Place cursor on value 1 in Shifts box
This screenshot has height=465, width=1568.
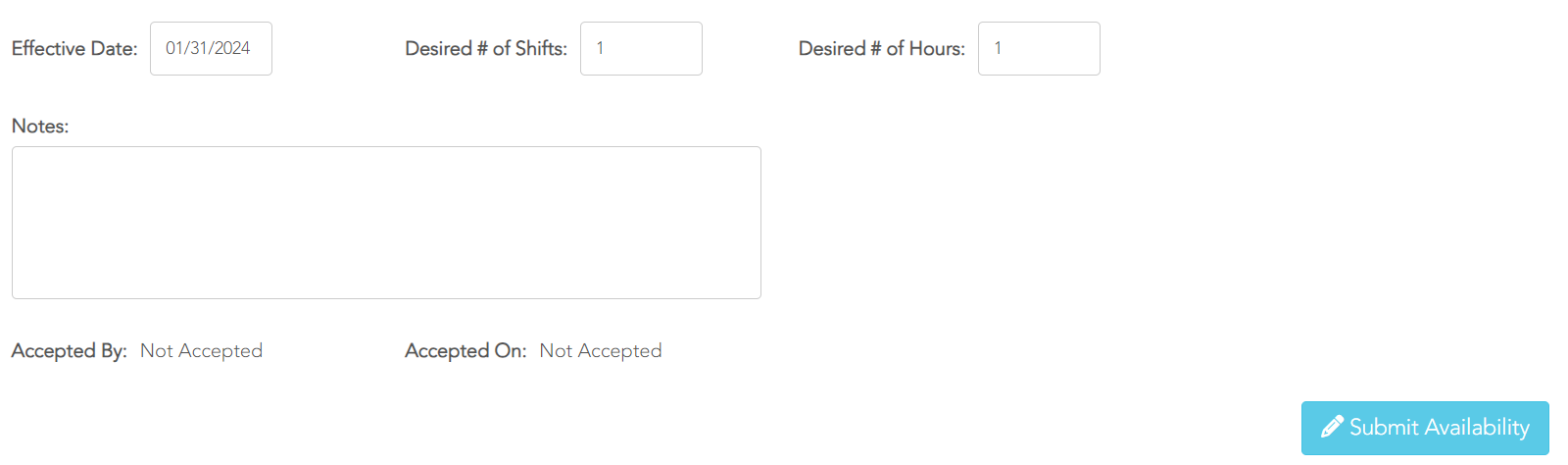tap(600, 48)
